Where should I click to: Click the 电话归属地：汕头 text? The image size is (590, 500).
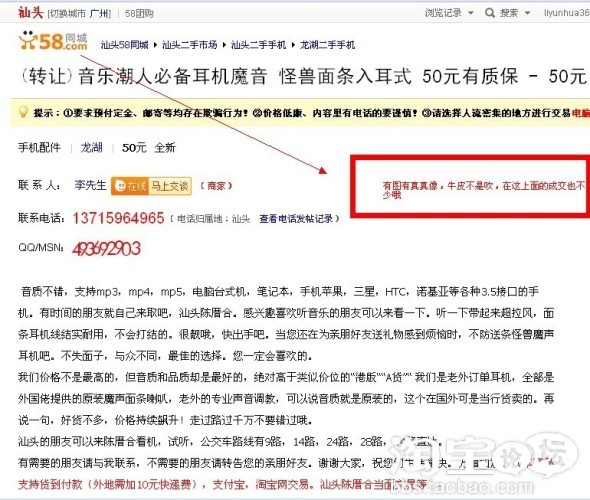[x=213, y=219]
